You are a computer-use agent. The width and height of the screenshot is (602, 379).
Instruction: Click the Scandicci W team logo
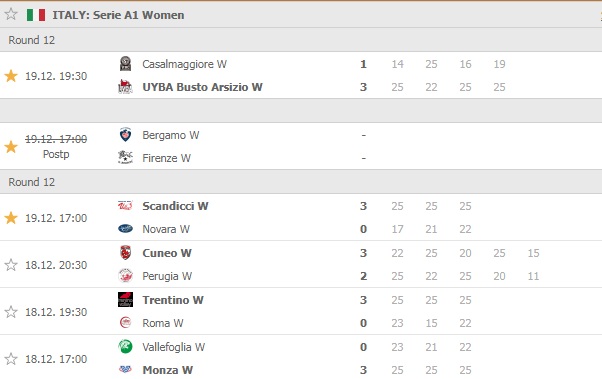pos(125,206)
